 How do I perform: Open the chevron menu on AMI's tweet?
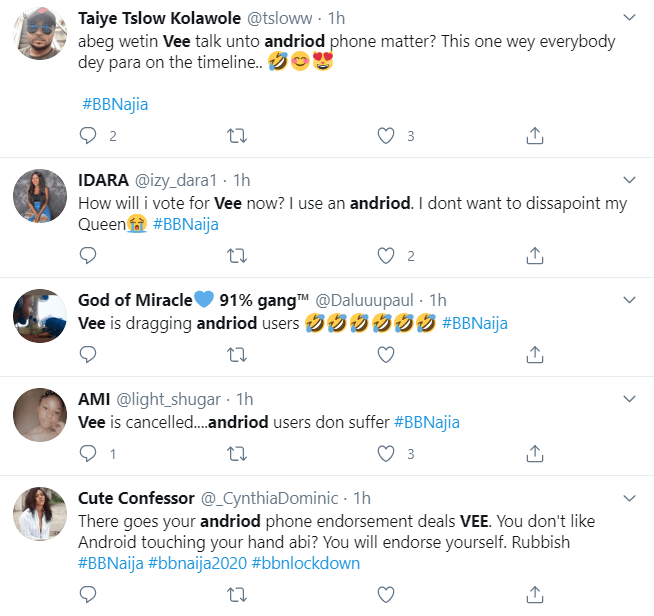point(629,399)
